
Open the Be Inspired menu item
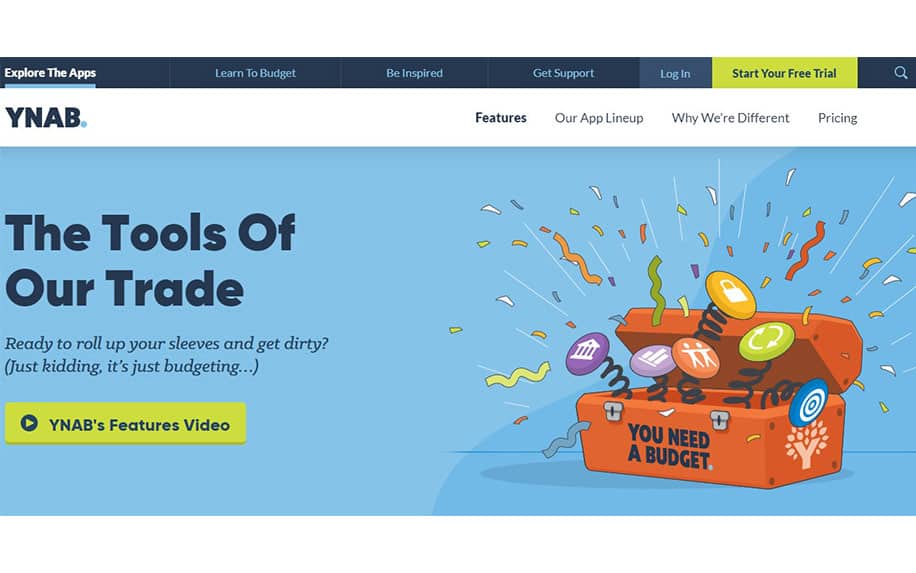point(414,73)
